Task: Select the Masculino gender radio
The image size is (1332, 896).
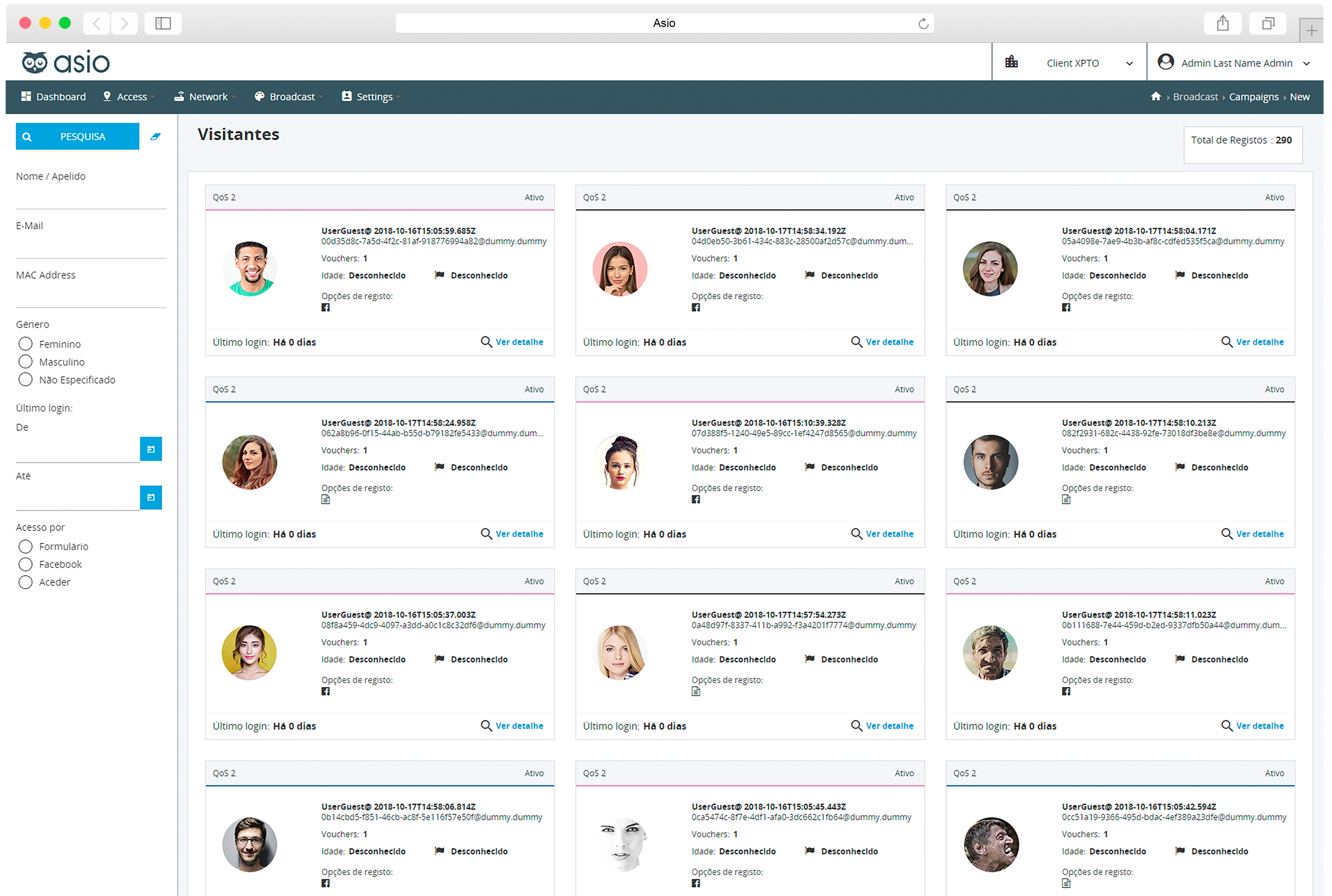Action: click(25, 362)
